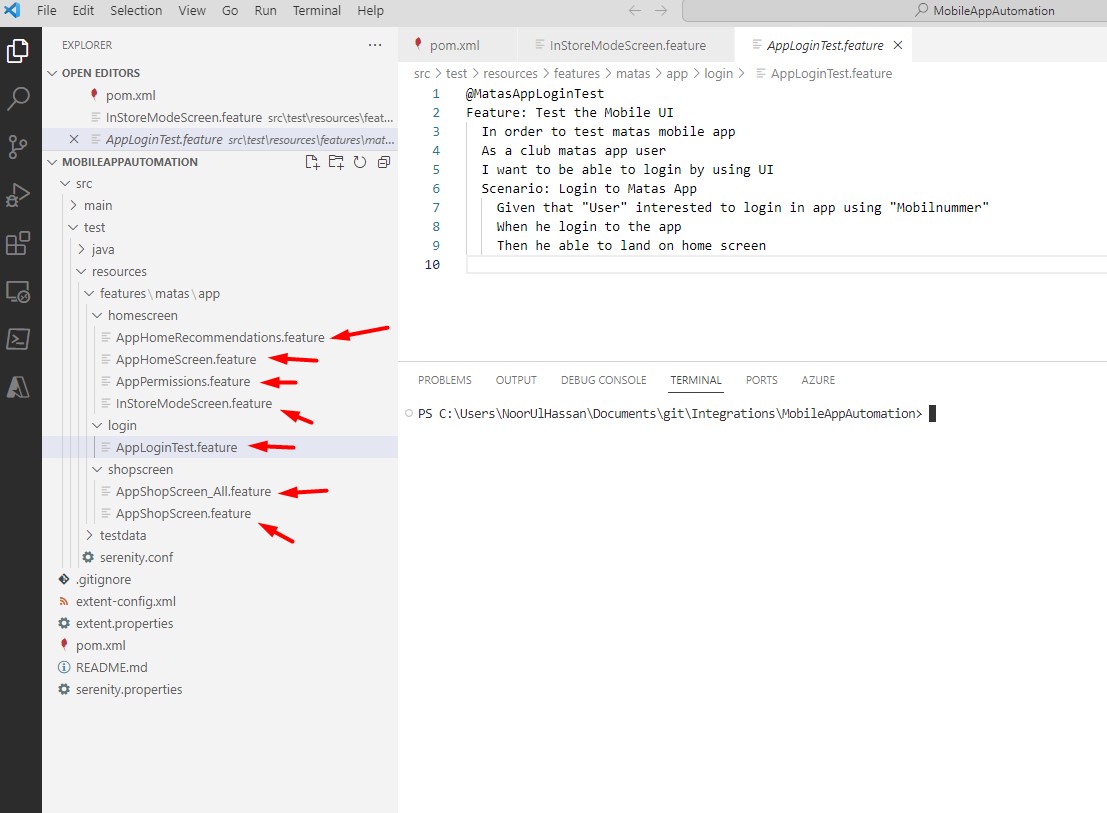This screenshot has width=1107, height=813.
Task: Open AppHomeRecommendations.feature in the tree
Action: pyautogui.click(x=220, y=337)
